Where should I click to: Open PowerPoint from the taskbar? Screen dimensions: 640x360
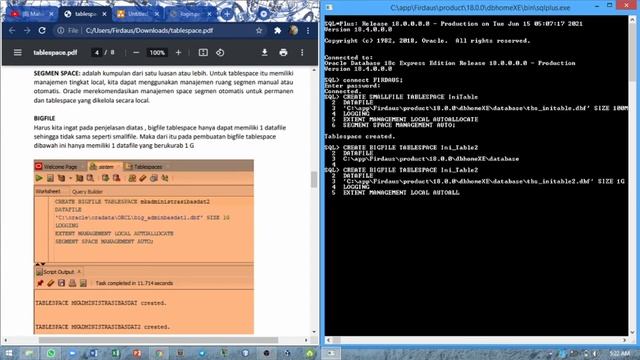pos(136,353)
